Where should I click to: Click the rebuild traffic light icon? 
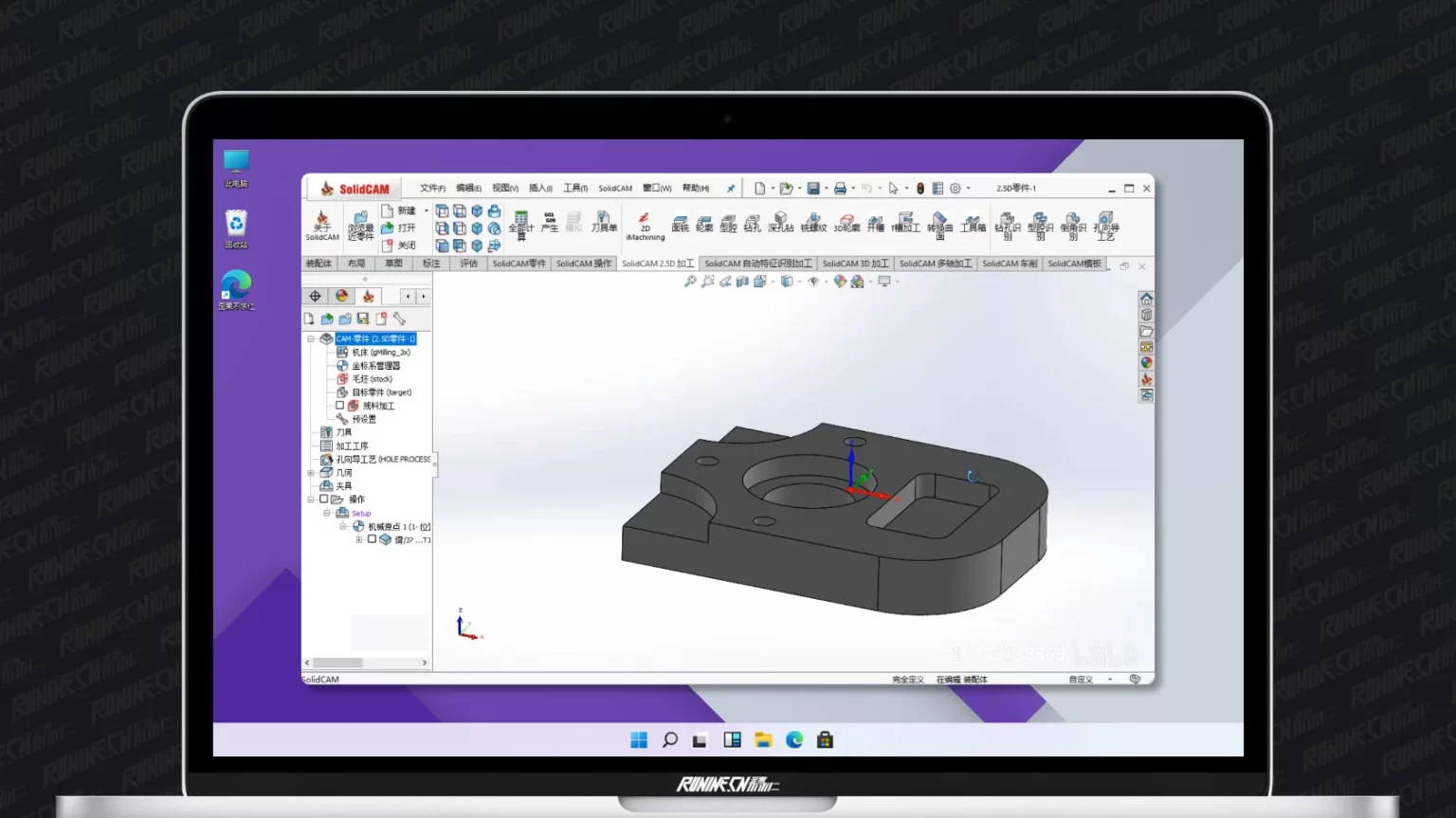[919, 188]
